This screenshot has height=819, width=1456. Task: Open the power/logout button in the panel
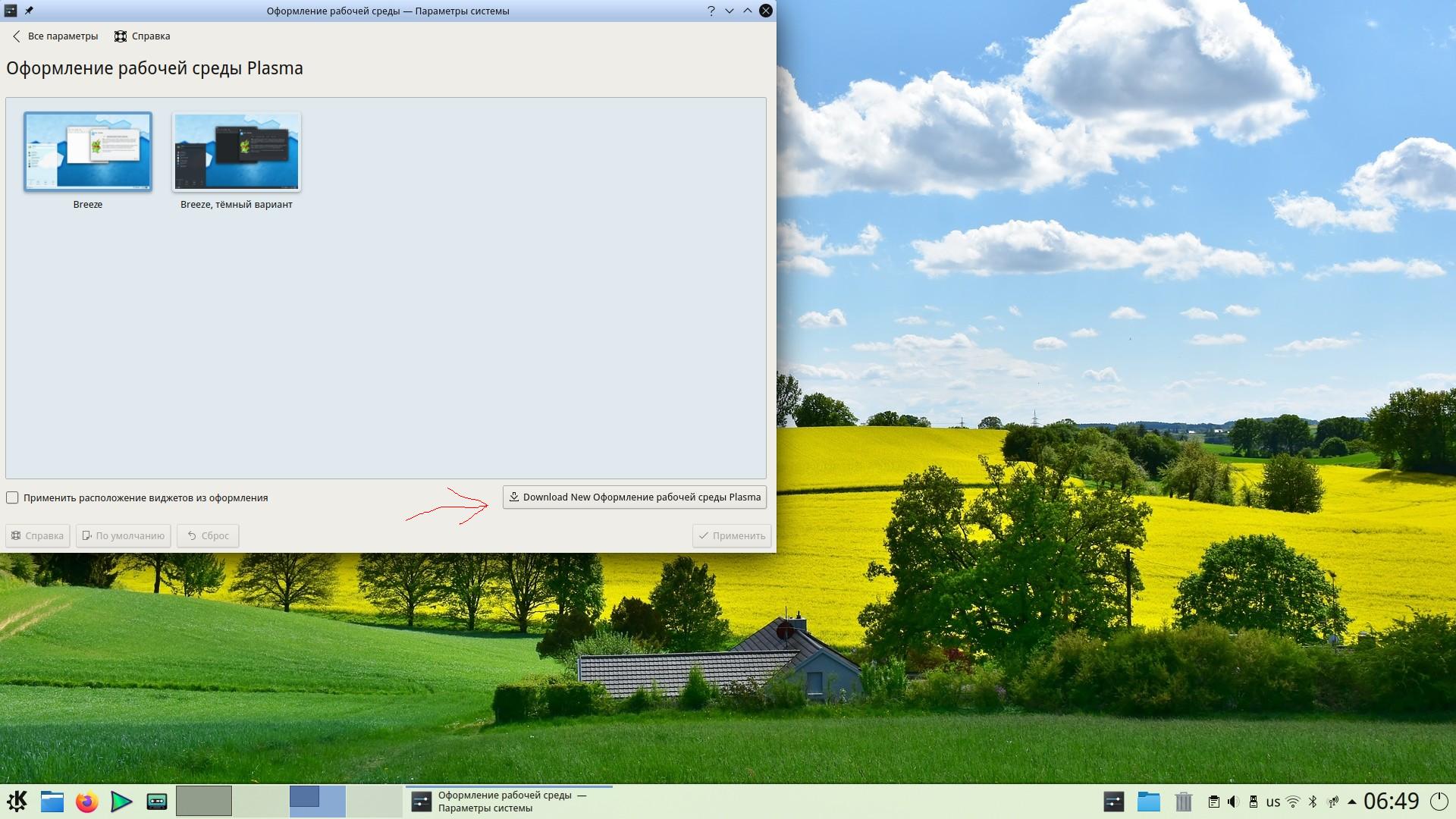click(x=1439, y=802)
